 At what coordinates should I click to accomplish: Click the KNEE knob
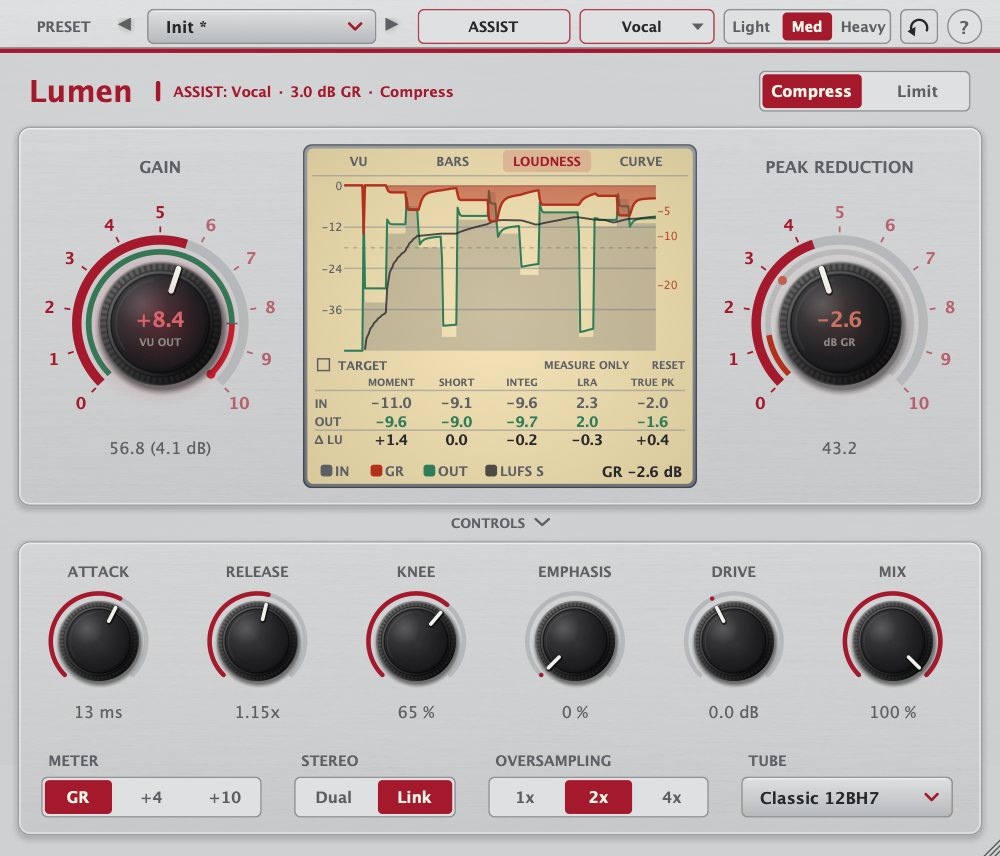tap(416, 640)
